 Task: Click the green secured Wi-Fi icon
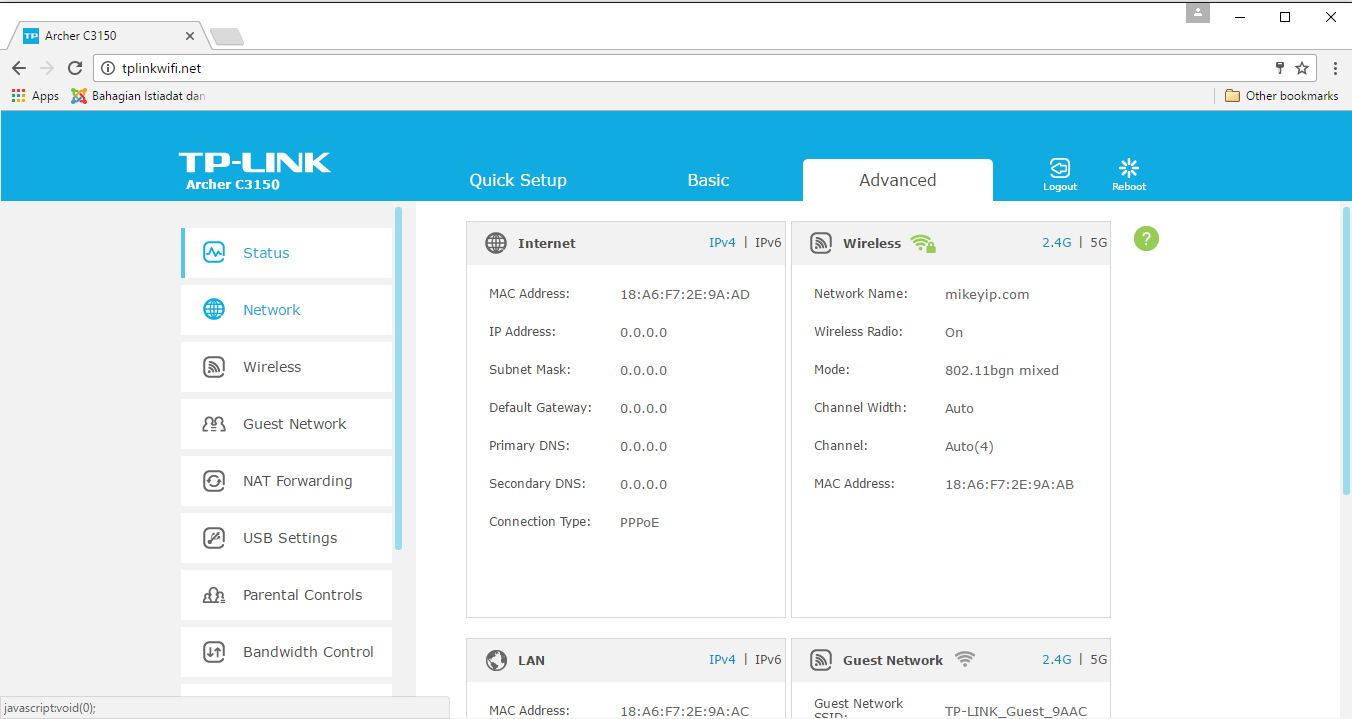click(923, 243)
